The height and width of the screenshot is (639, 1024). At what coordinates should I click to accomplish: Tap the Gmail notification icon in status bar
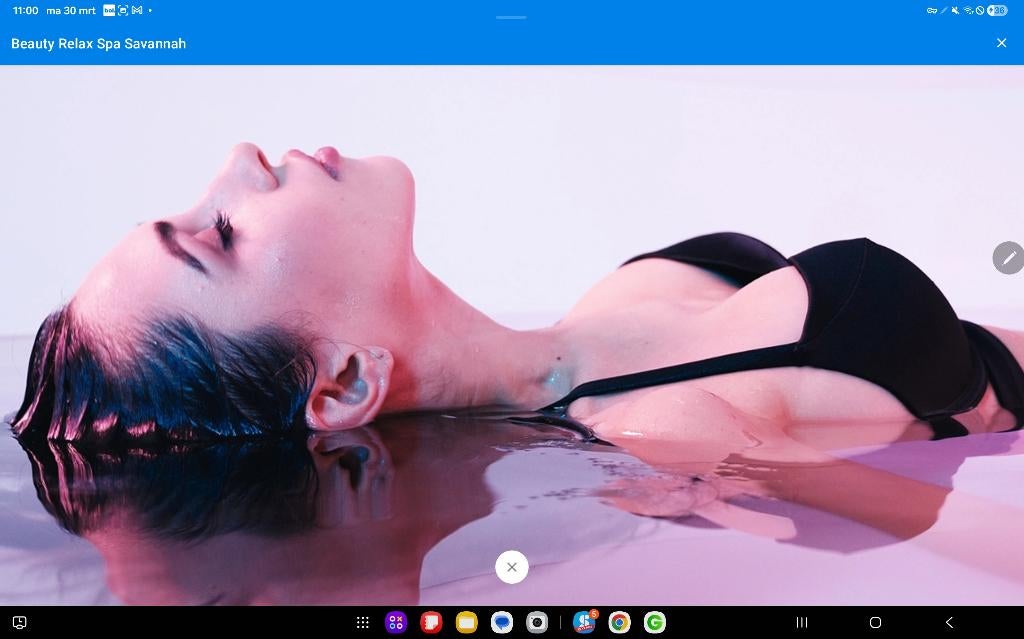[x=137, y=10]
